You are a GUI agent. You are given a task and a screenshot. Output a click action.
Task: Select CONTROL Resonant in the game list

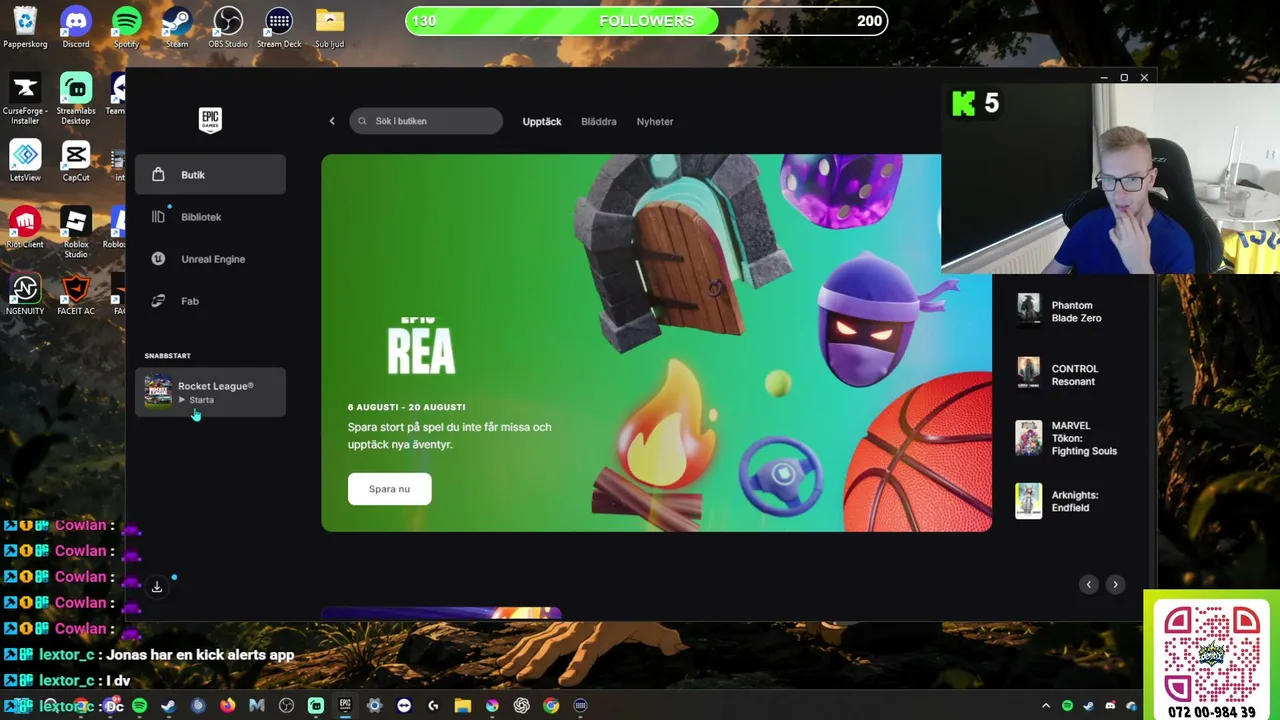coord(1071,374)
